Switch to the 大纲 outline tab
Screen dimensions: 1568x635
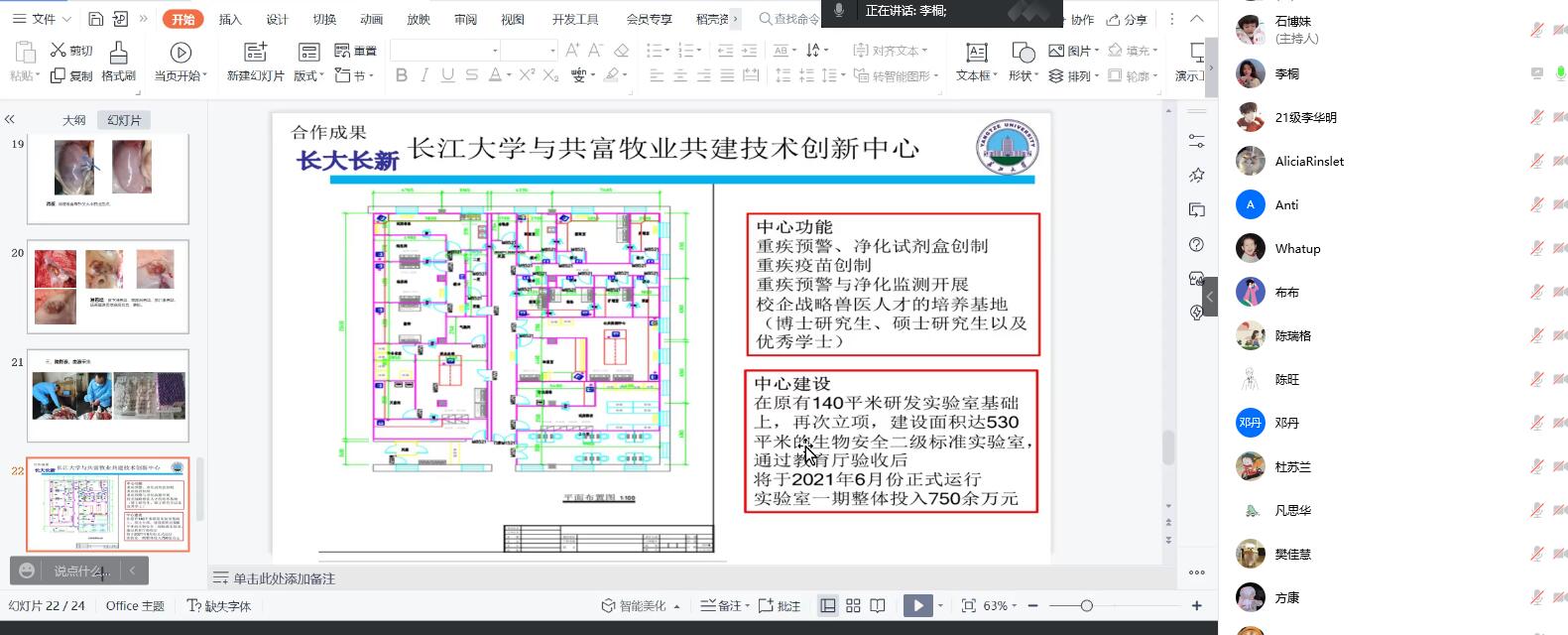click(74, 120)
